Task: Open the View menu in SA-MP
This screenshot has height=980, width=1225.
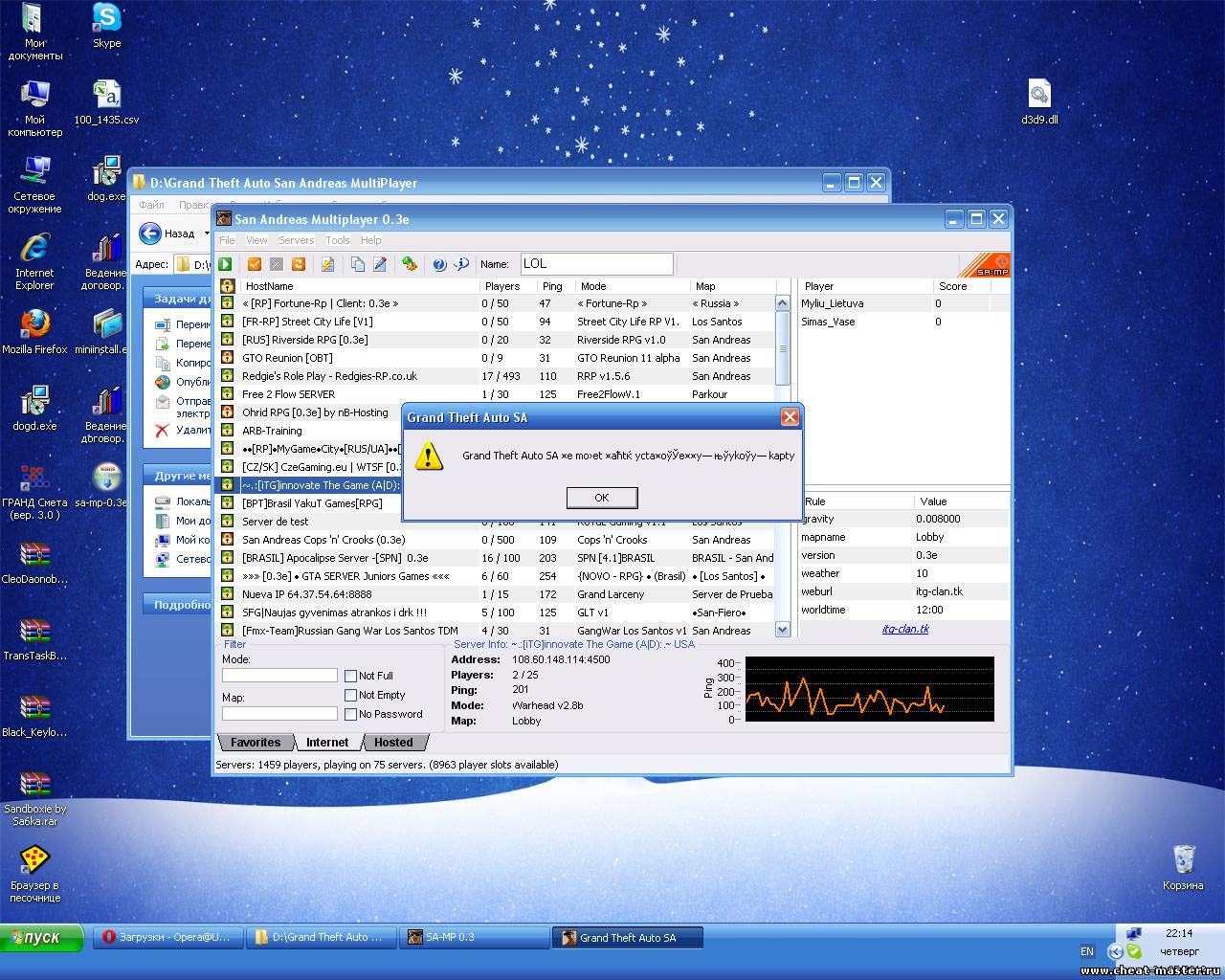Action: [256, 240]
